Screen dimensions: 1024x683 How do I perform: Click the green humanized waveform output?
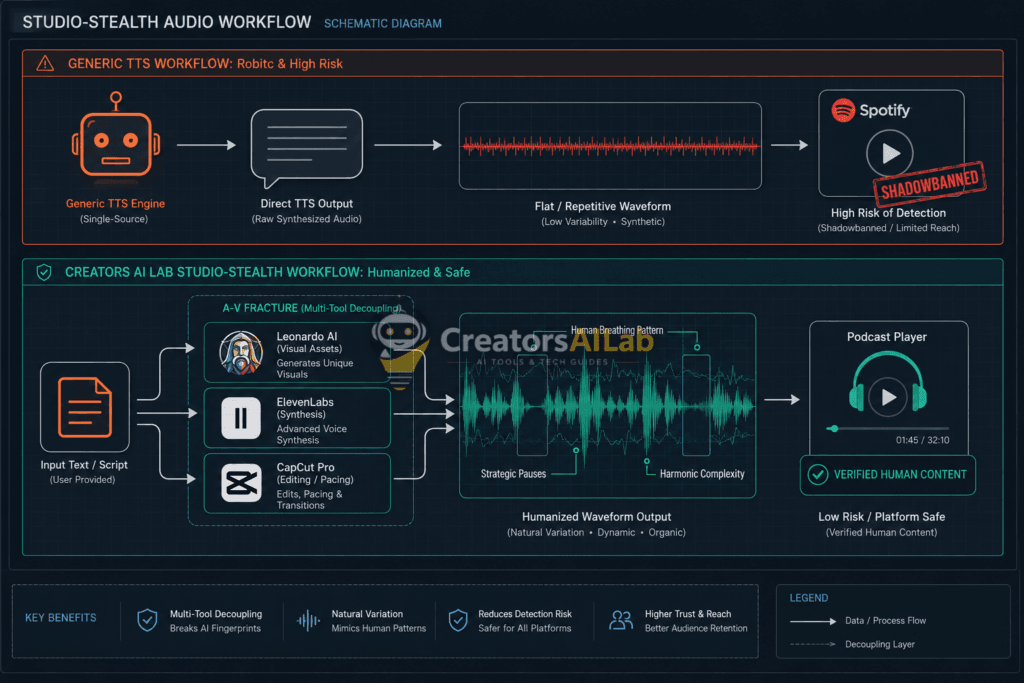click(x=607, y=407)
